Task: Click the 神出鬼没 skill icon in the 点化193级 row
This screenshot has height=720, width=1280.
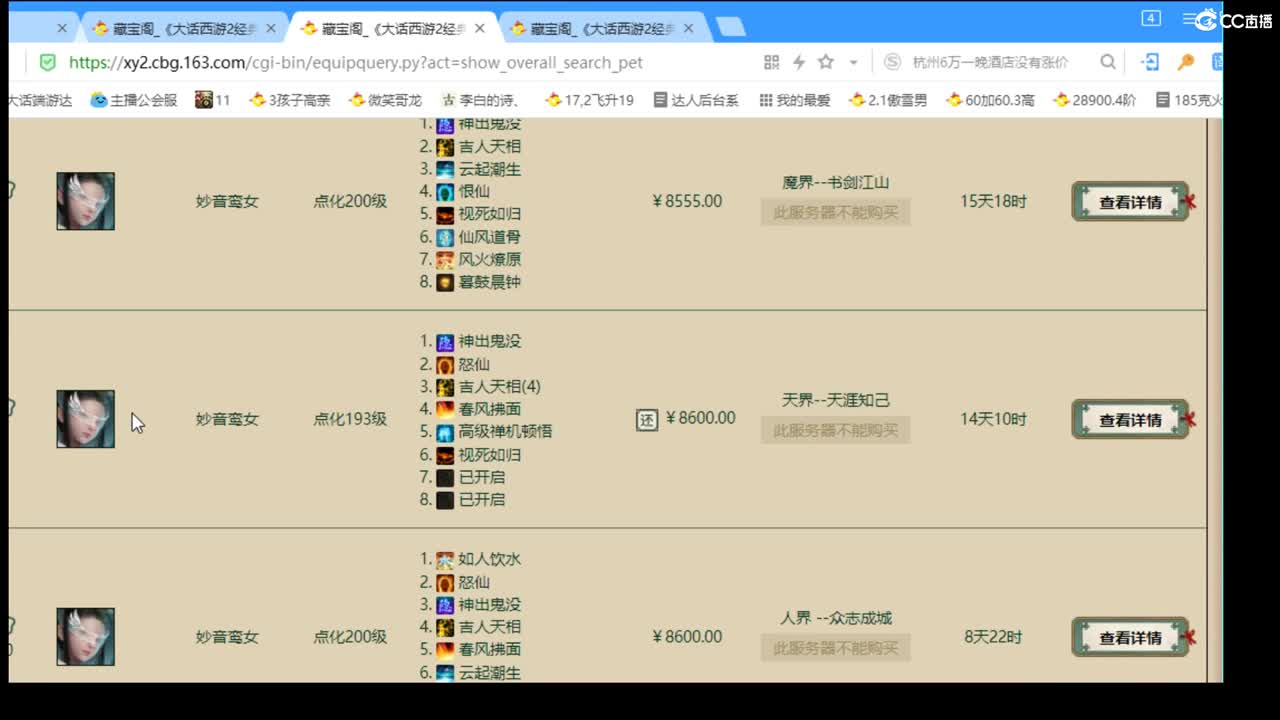Action: (x=445, y=342)
